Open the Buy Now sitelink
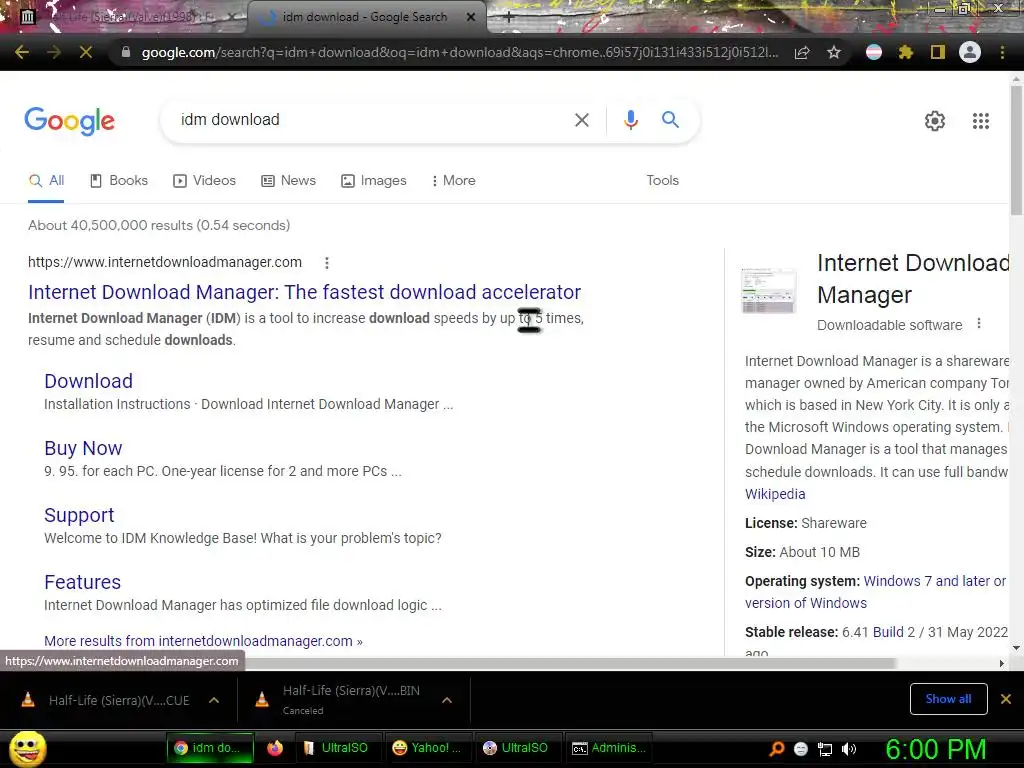This screenshot has width=1024, height=768. pyautogui.click(x=83, y=449)
